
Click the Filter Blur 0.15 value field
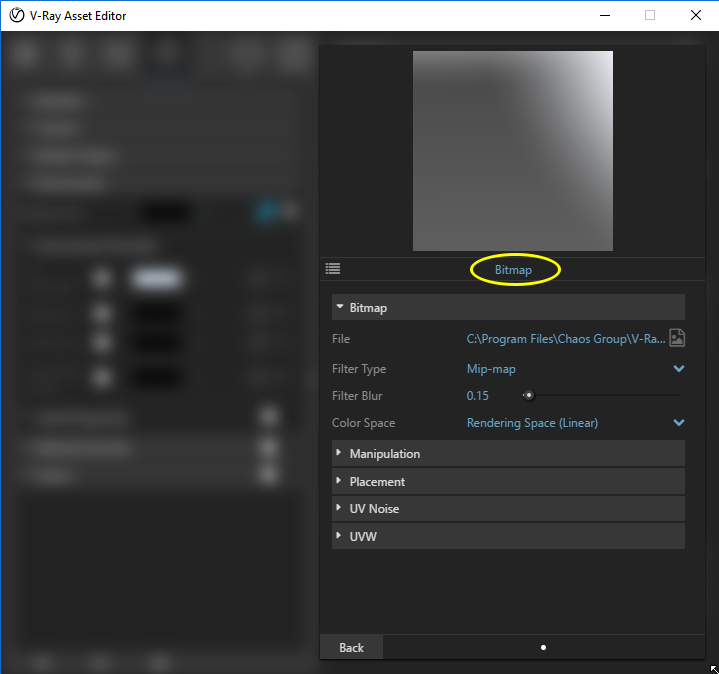[x=477, y=396]
